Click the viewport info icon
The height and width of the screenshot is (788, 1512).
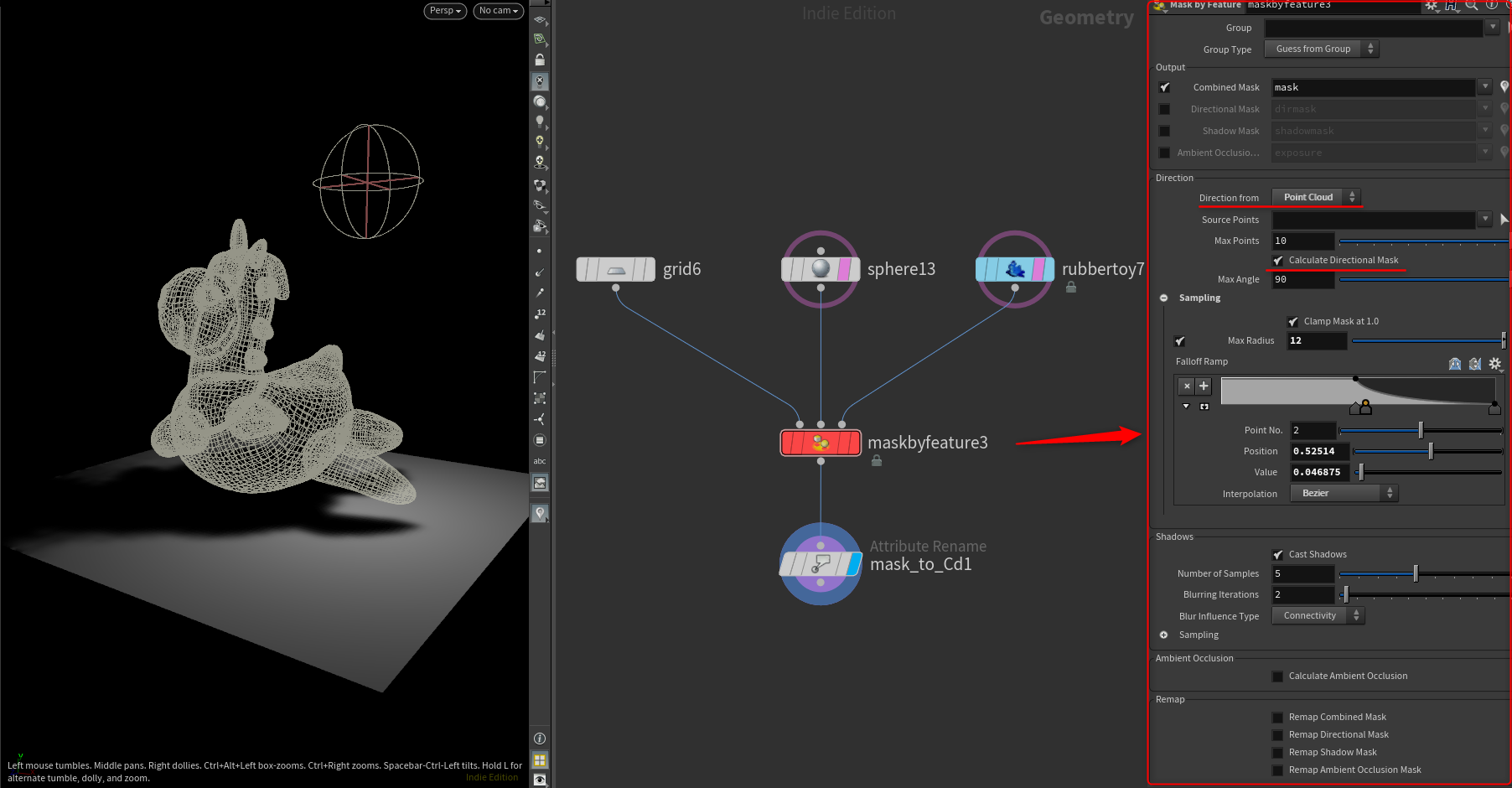click(x=540, y=739)
